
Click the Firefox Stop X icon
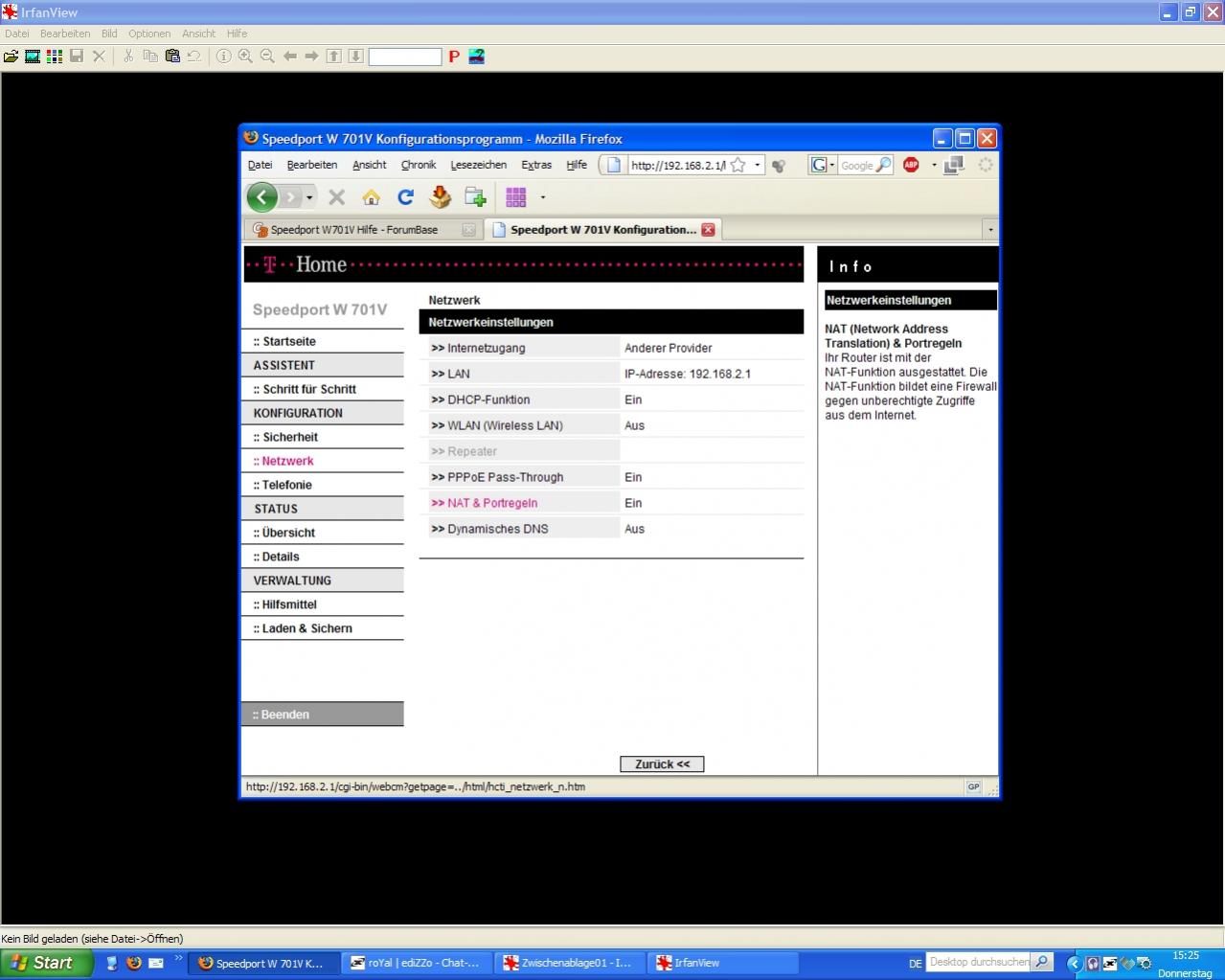pyautogui.click(x=336, y=197)
